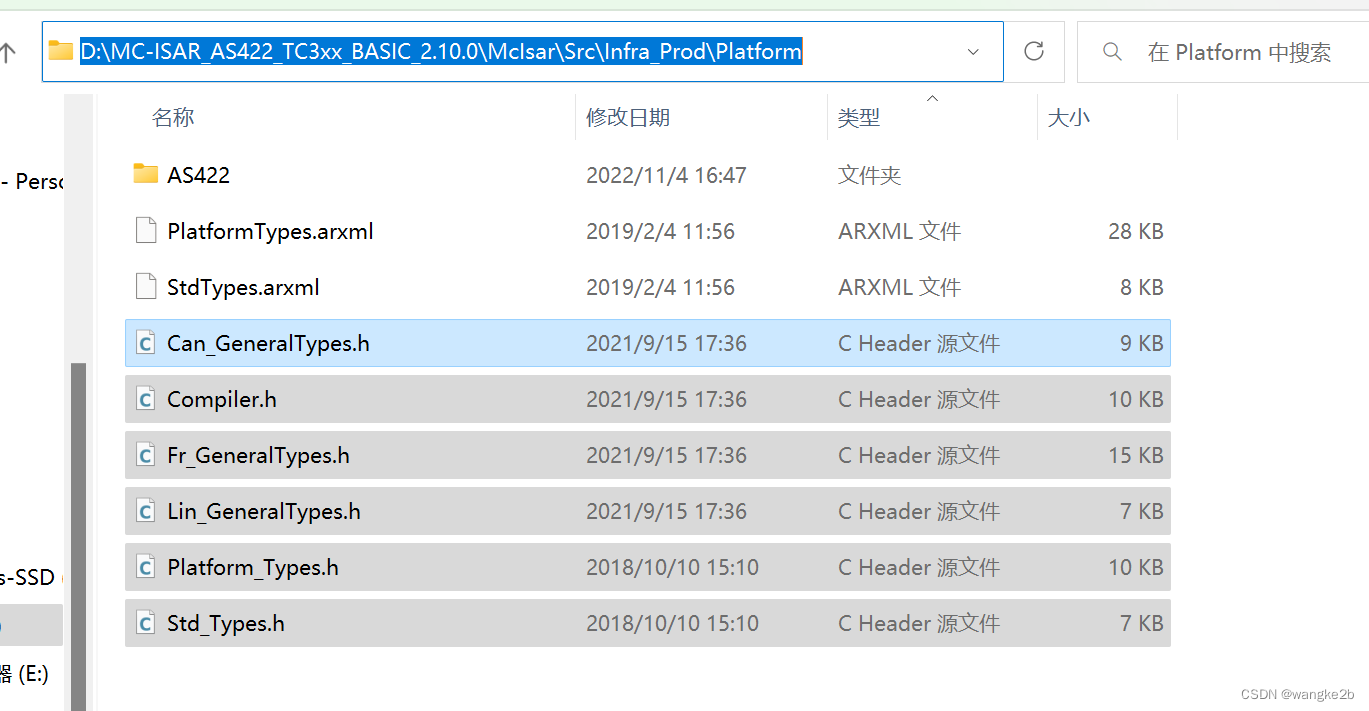Click the Platform_Types.h C header icon

(146, 567)
